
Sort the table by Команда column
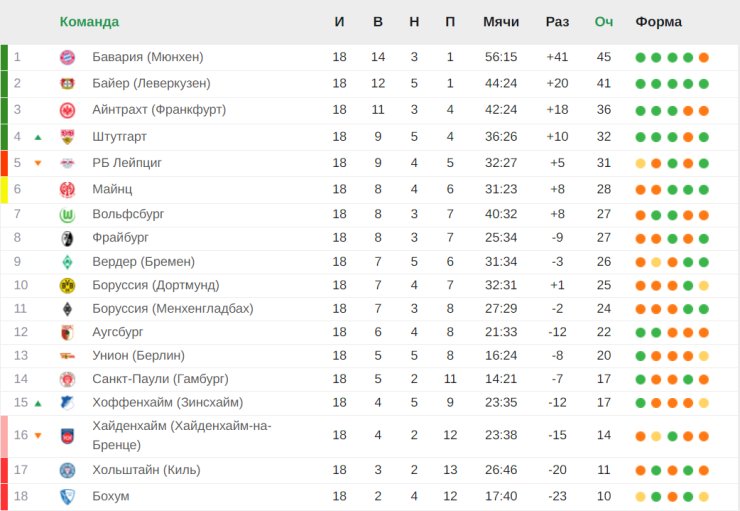tap(89, 22)
